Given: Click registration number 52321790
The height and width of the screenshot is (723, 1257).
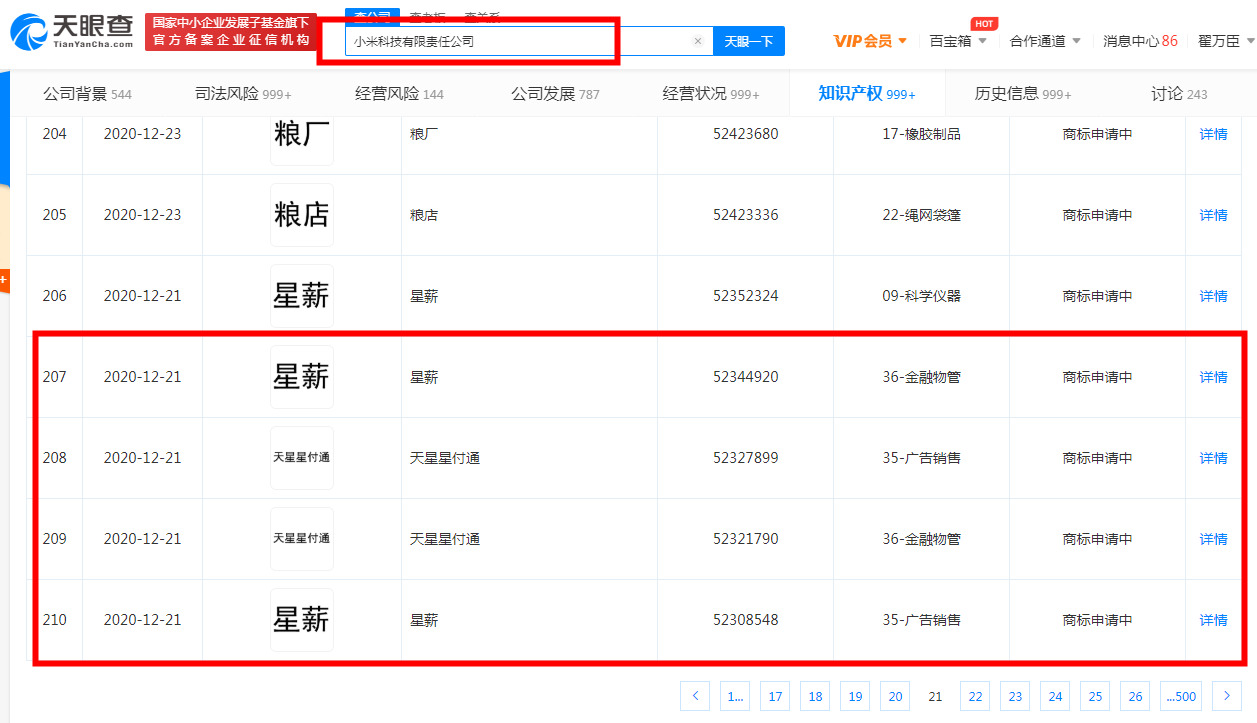Looking at the screenshot, I should 745,539.
